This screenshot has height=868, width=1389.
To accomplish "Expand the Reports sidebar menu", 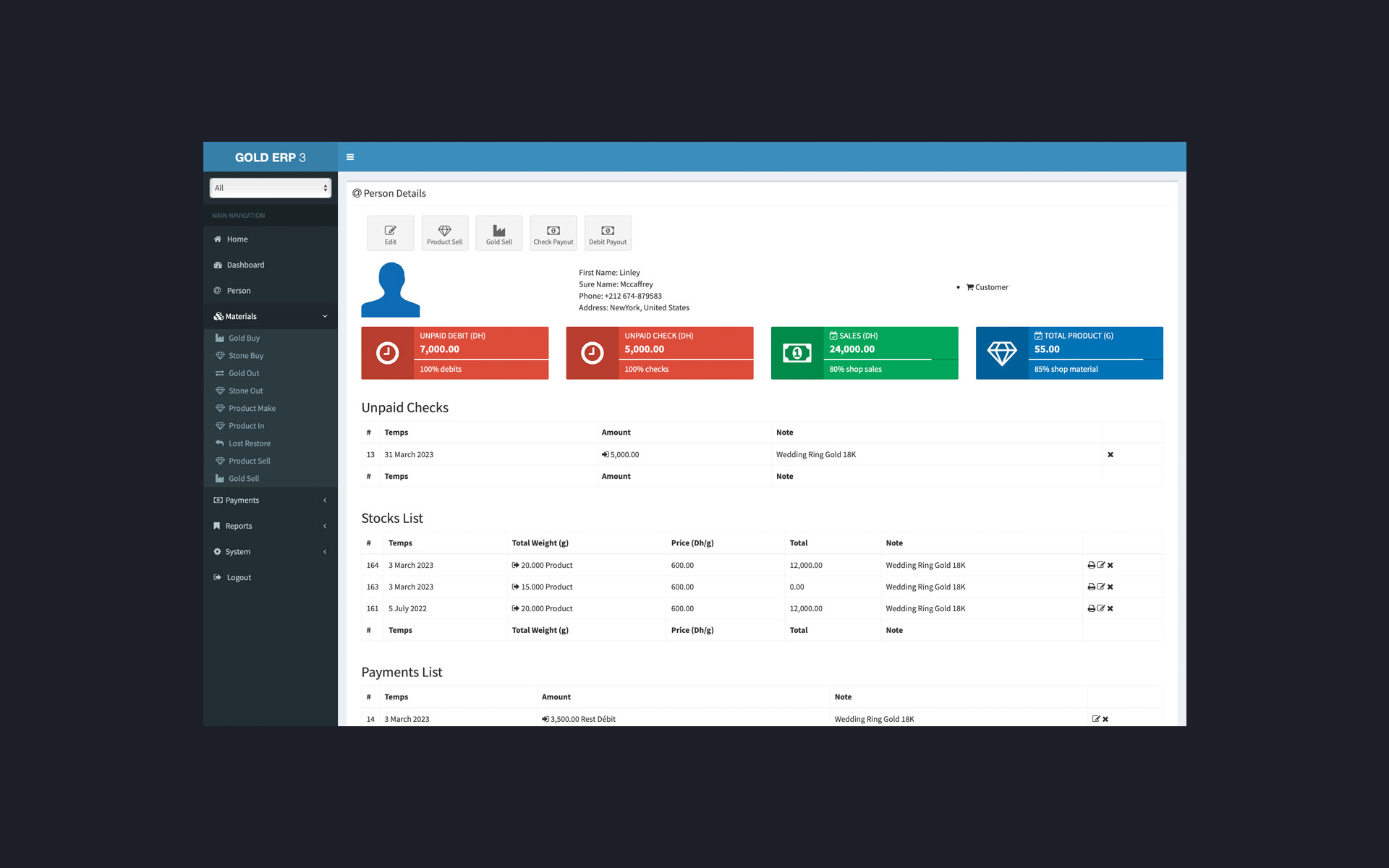I will (270, 527).
